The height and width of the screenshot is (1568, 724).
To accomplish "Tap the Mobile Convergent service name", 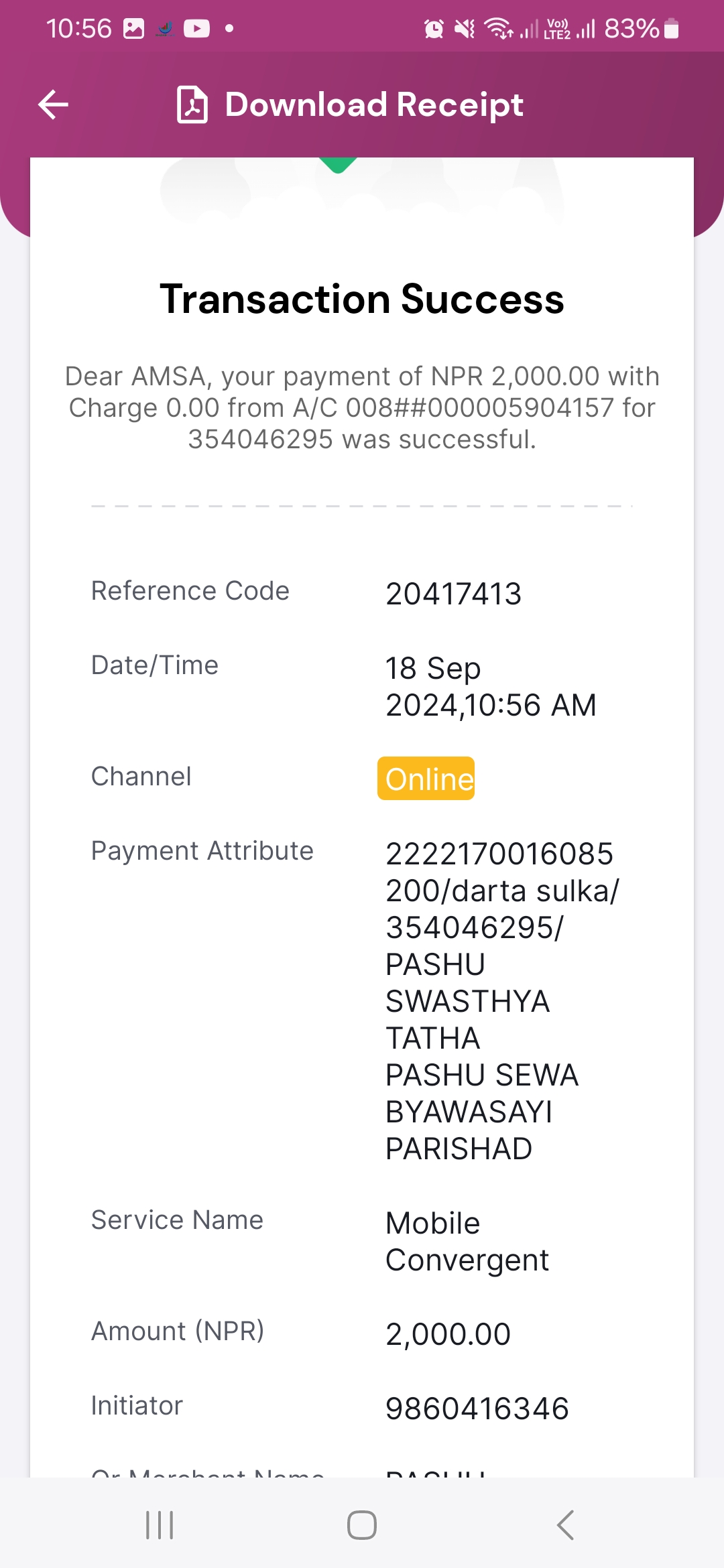I will (467, 1242).
